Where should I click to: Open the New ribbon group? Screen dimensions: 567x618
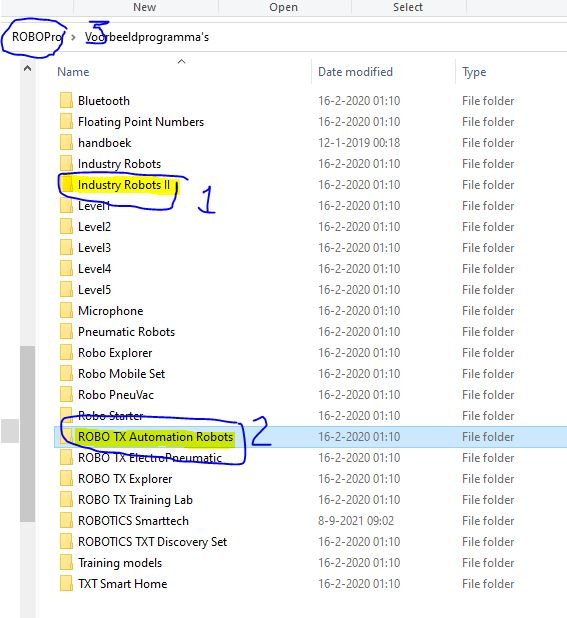click(145, 7)
